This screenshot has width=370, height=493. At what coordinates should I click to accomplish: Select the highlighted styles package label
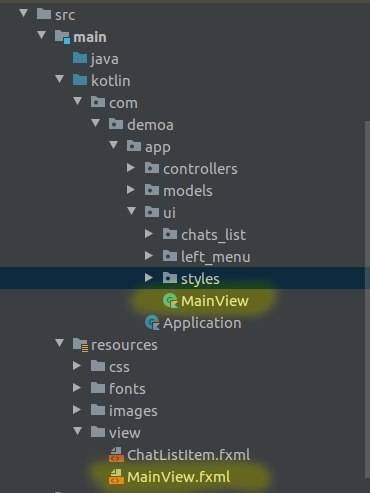click(200, 279)
